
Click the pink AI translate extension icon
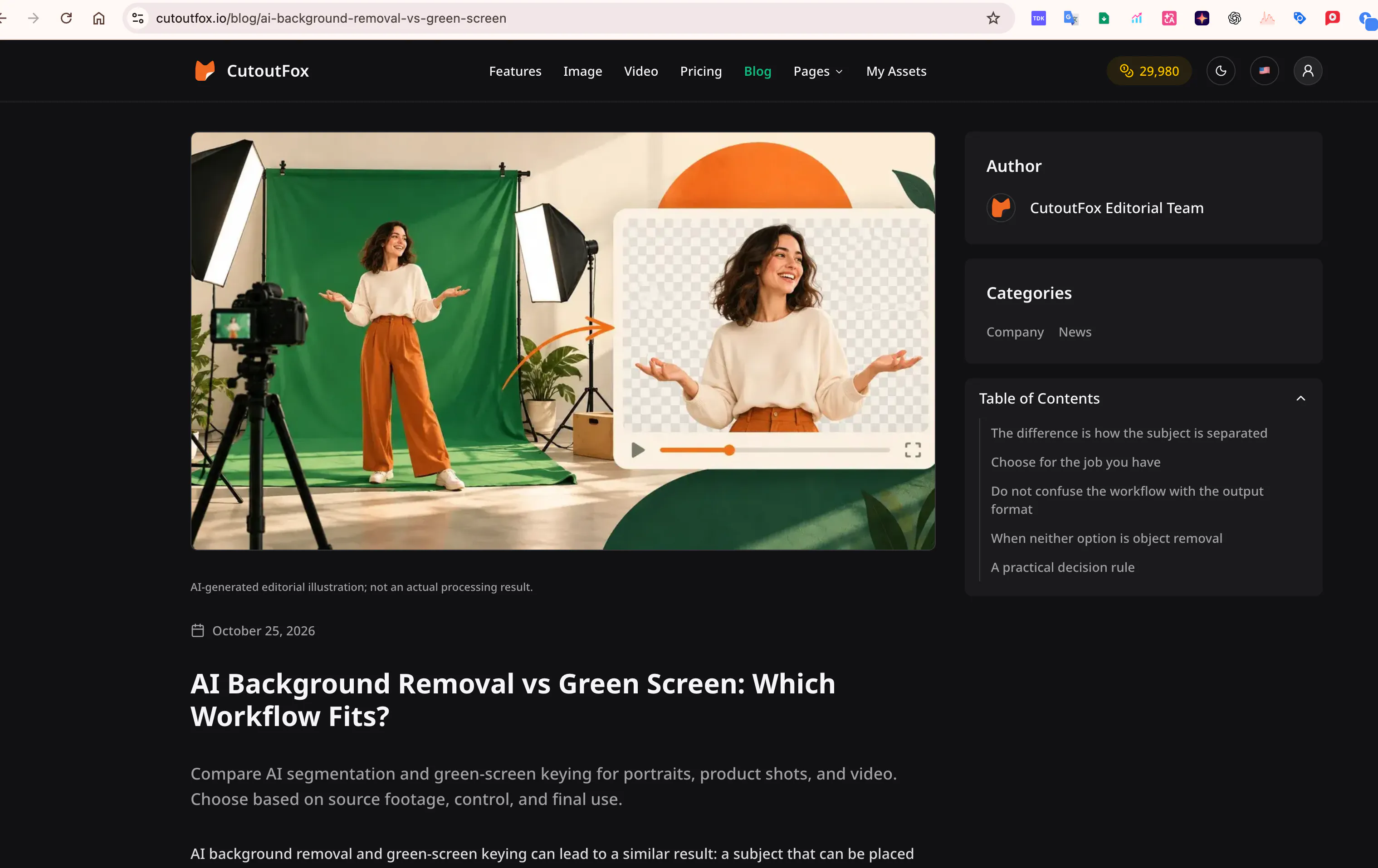tap(1169, 18)
